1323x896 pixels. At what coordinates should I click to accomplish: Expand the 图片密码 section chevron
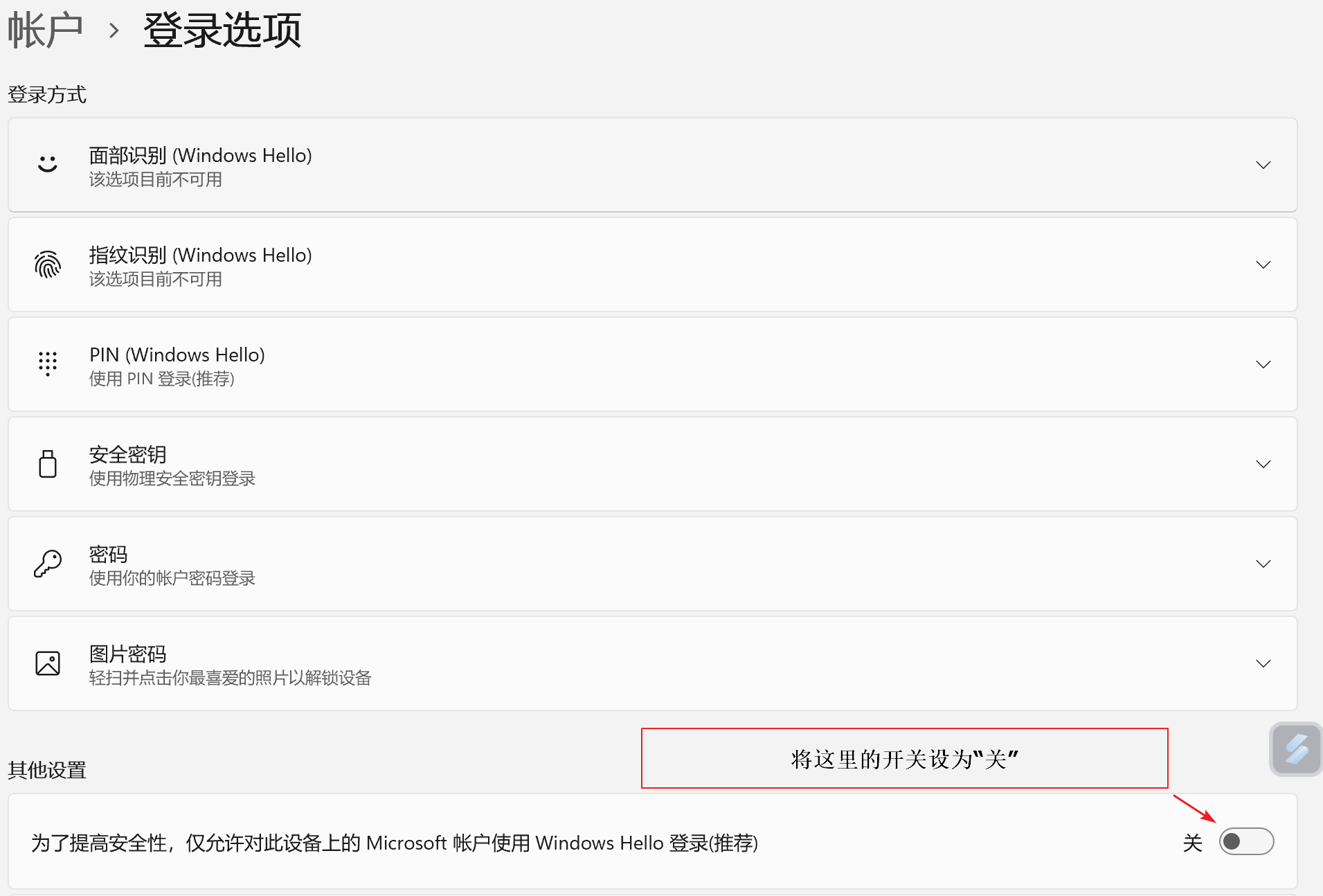1263,663
